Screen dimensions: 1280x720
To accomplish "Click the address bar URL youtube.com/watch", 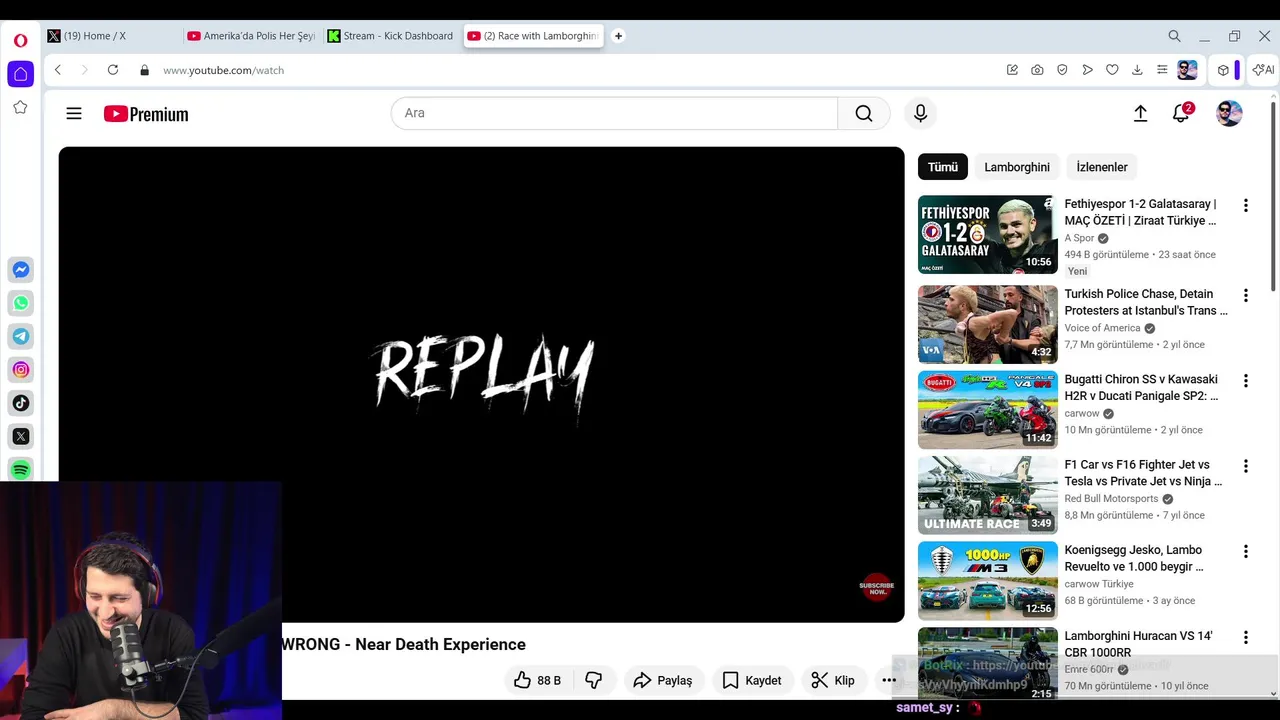I will click(x=224, y=70).
